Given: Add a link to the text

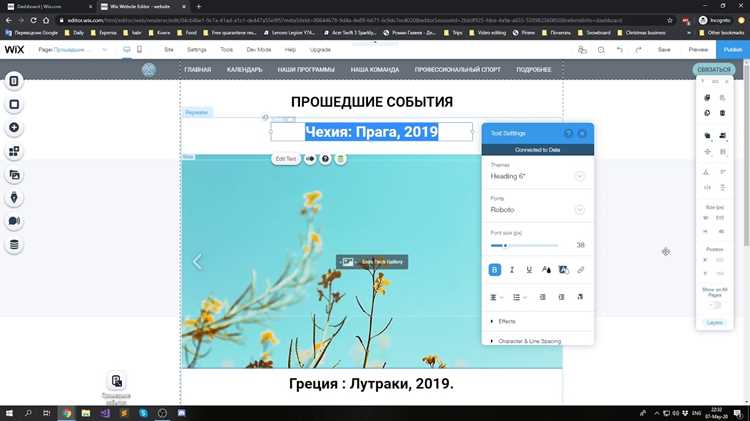Looking at the screenshot, I should click(x=581, y=270).
